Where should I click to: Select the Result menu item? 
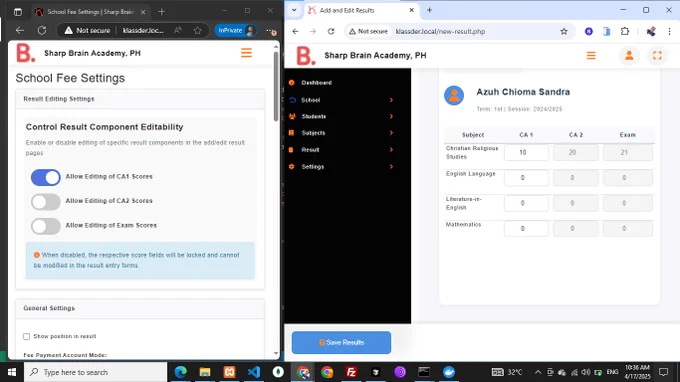point(310,150)
